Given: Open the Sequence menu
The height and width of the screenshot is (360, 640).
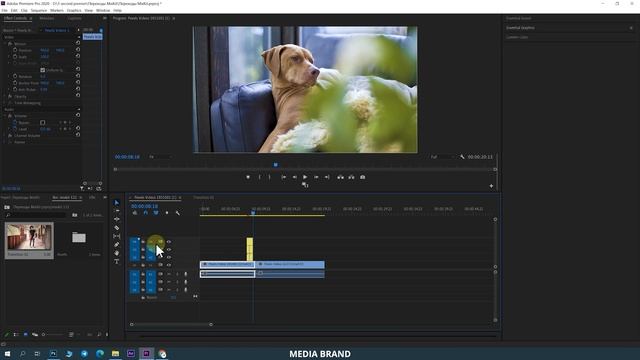Looking at the screenshot, I should [x=39, y=10].
